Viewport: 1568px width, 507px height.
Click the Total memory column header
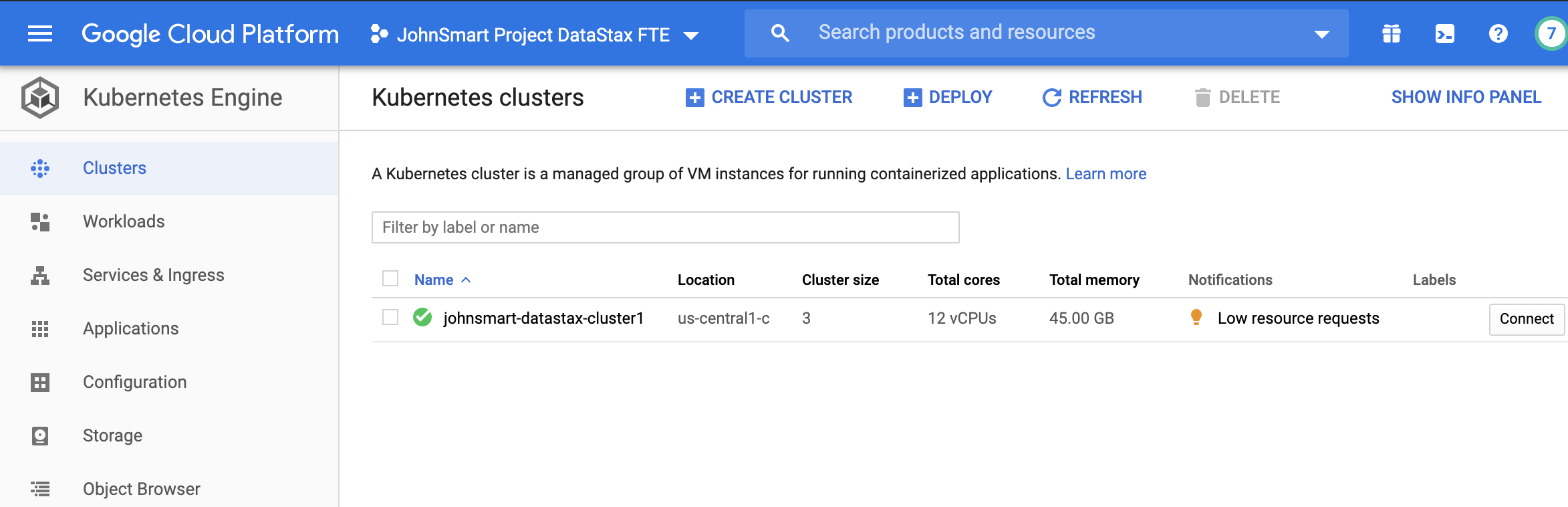tap(1094, 280)
